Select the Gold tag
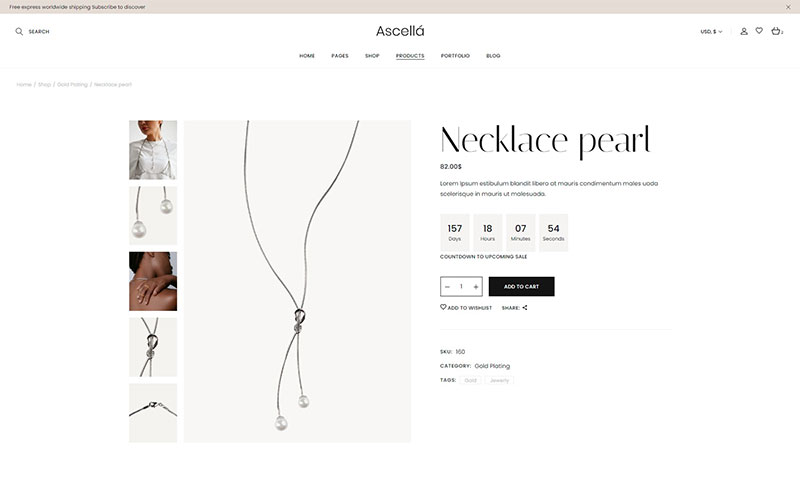This screenshot has width=800, height=480. (470, 381)
